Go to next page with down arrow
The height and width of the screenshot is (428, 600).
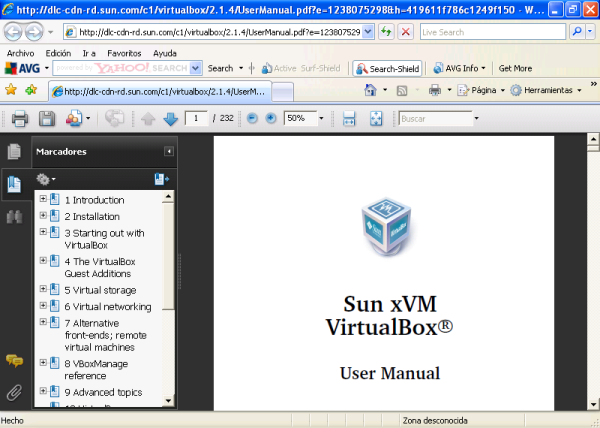click(x=170, y=119)
